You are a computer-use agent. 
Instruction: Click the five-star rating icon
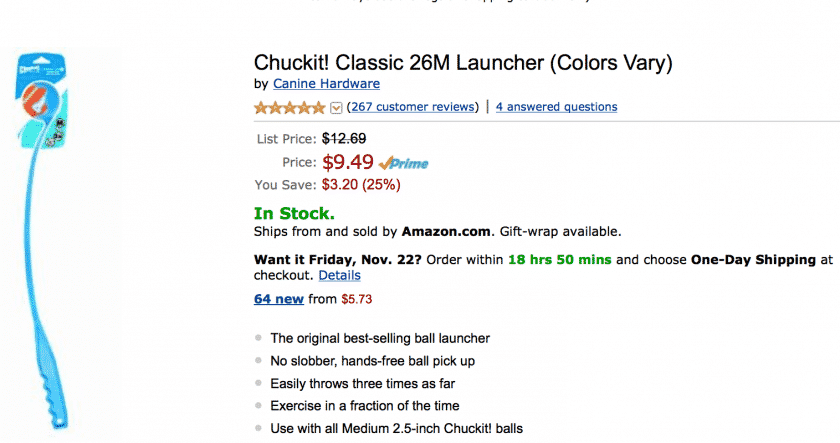(x=289, y=108)
